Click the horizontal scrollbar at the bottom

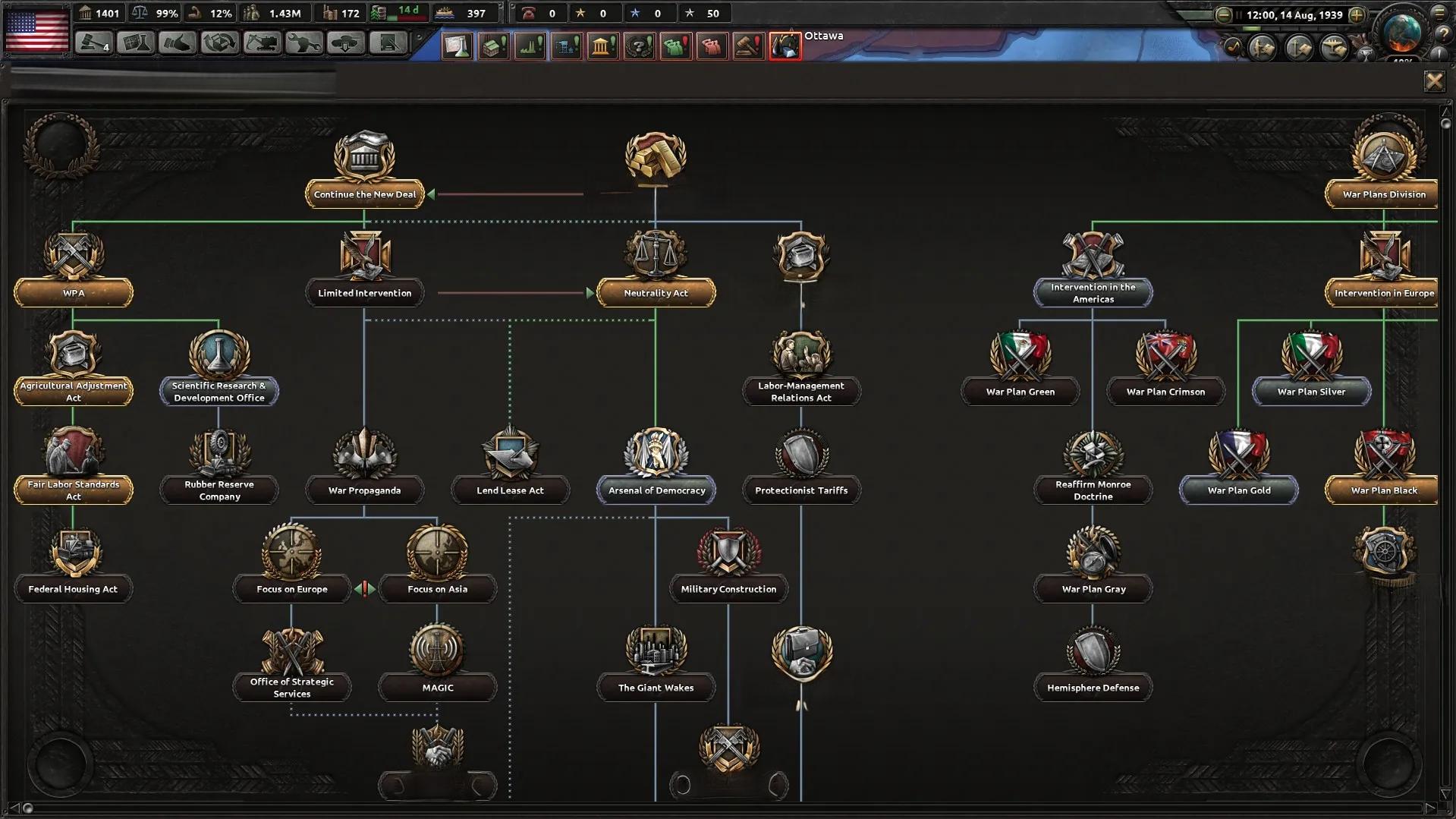(728, 808)
